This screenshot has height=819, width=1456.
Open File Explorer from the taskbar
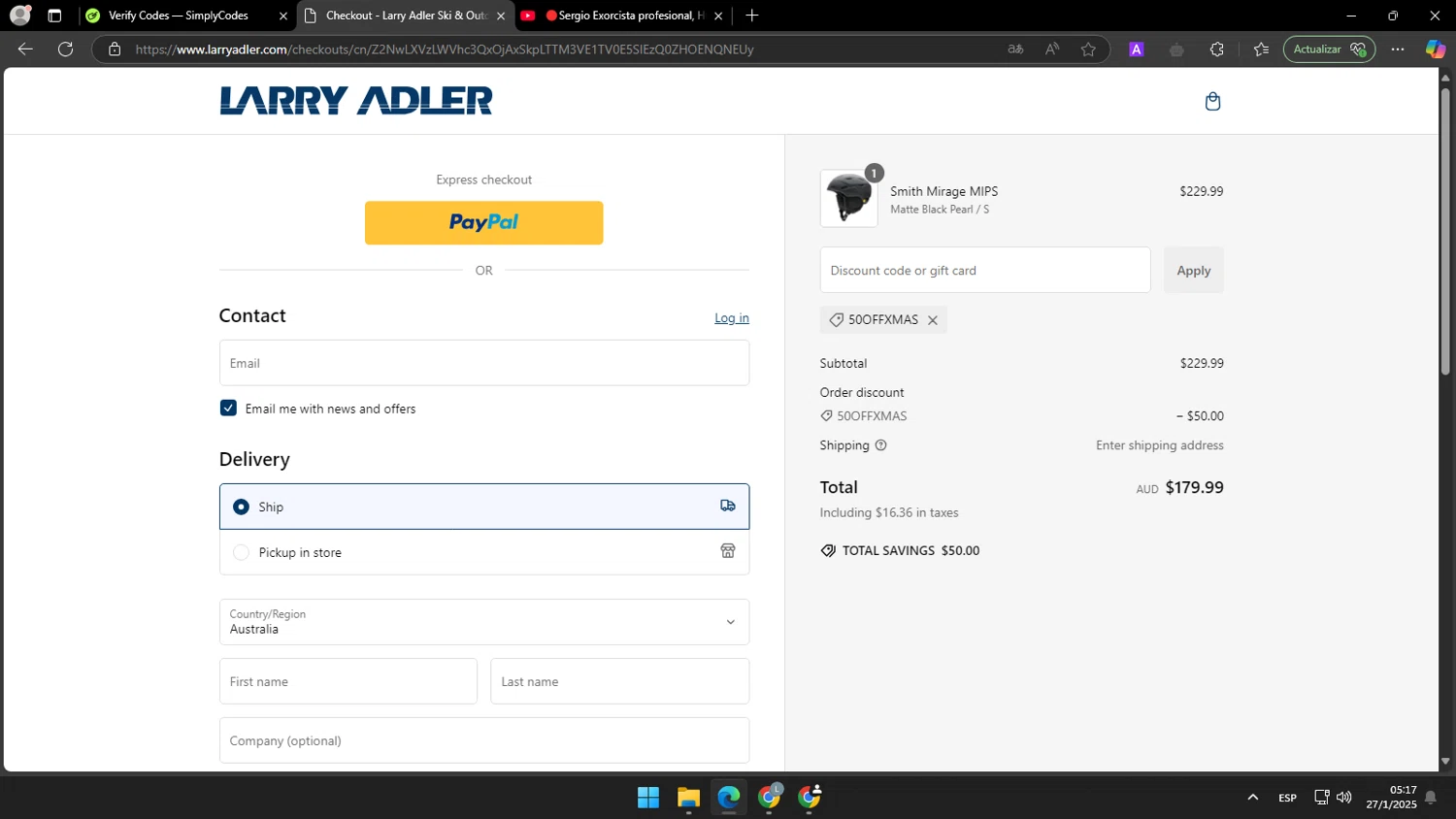pos(689,798)
